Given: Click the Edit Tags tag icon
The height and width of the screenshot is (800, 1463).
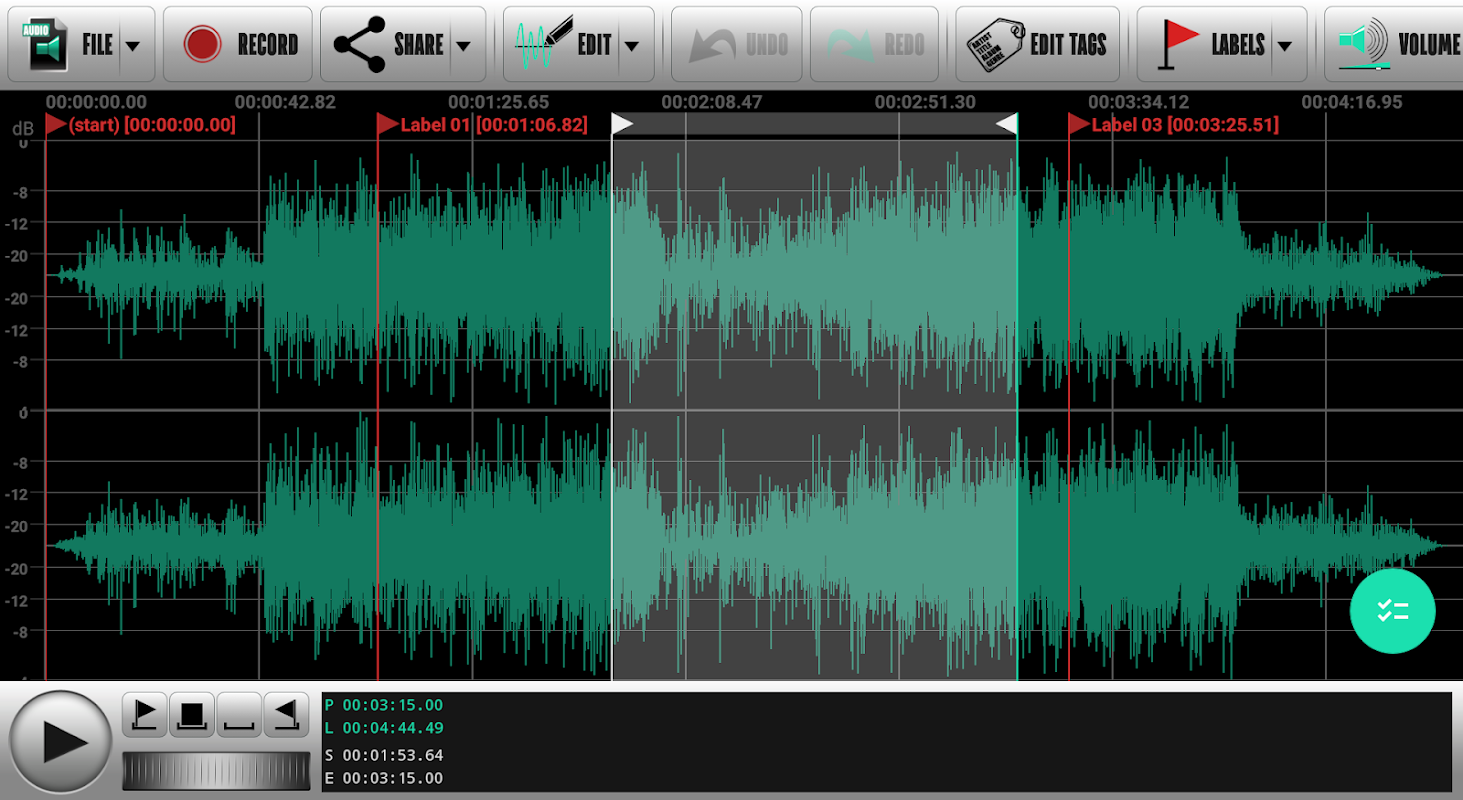Looking at the screenshot, I should (995, 45).
